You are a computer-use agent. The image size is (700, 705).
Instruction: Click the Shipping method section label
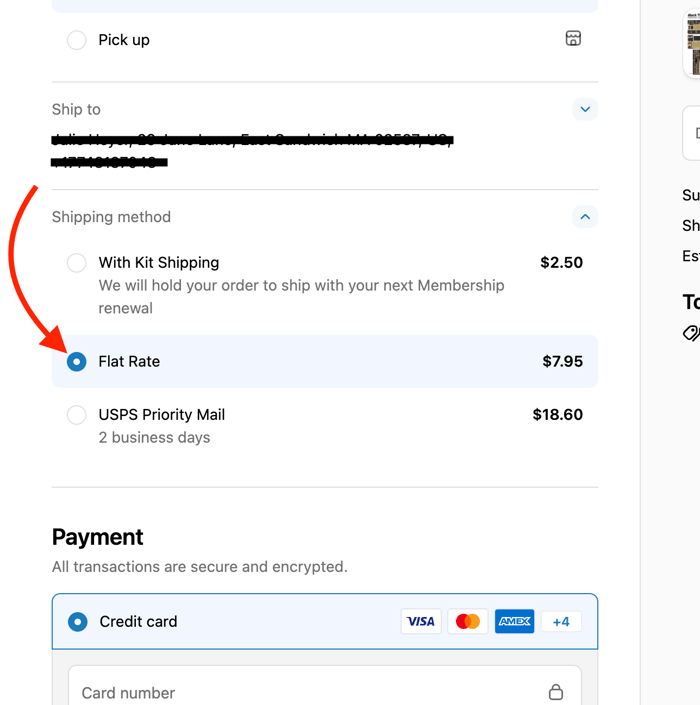pyautogui.click(x=111, y=217)
